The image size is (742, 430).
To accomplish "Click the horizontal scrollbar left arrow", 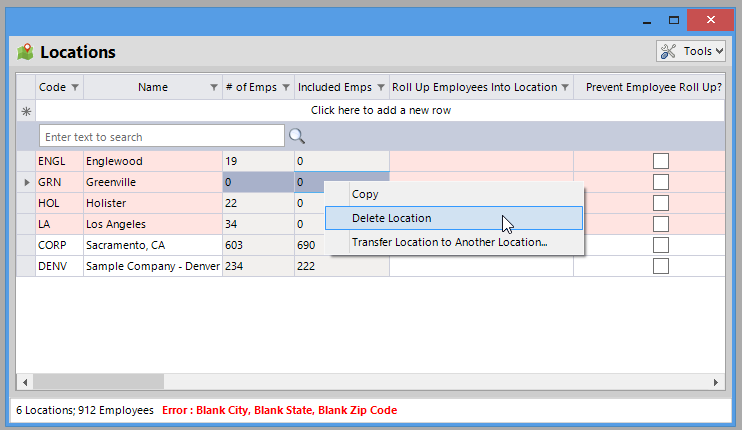I will pyautogui.click(x=25, y=382).
